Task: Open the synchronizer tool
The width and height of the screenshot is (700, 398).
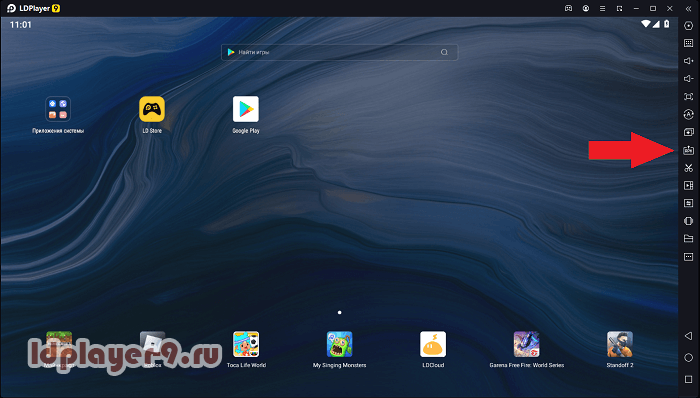Action: tap(688, 203)
